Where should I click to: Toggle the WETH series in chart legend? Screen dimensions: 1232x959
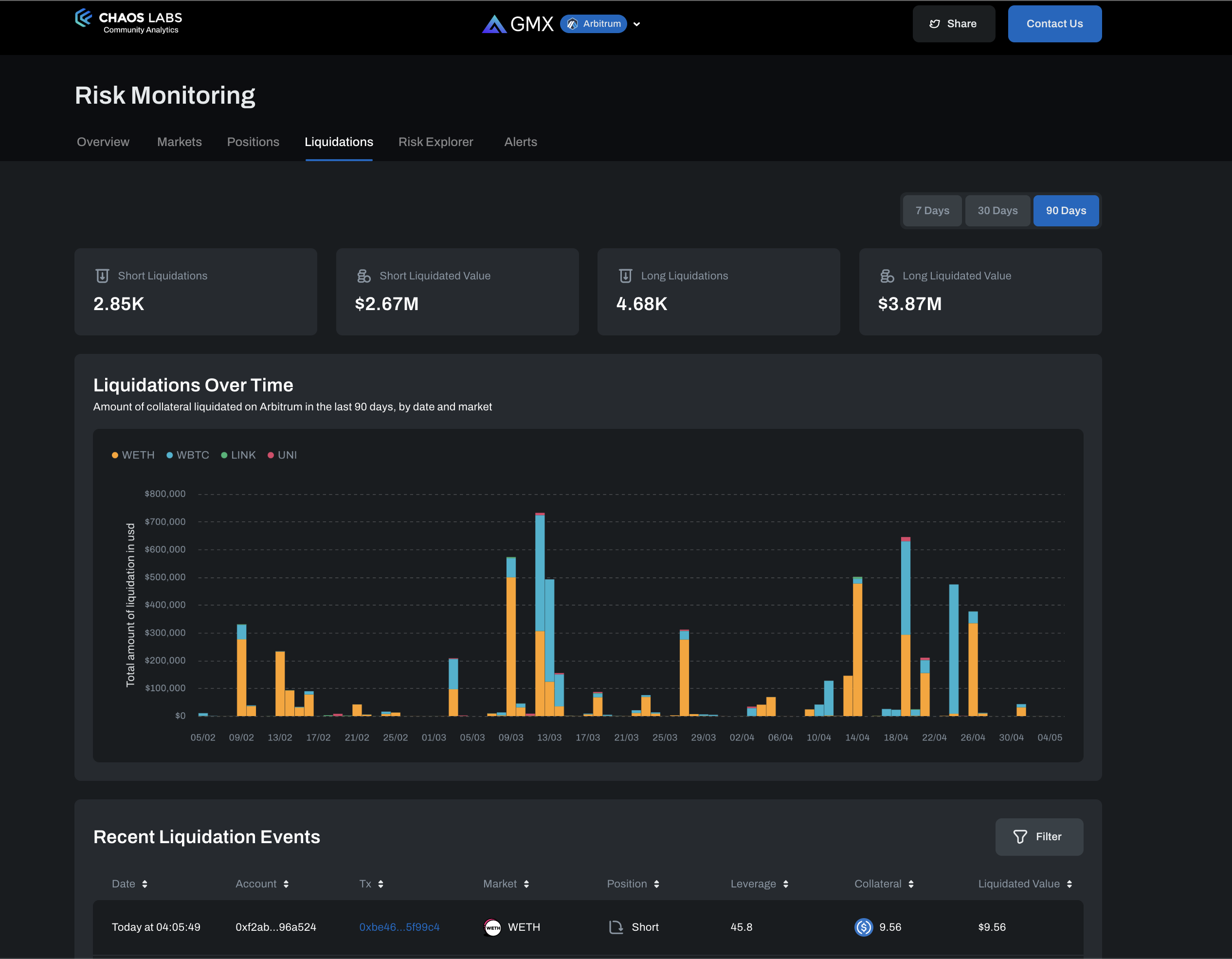[133, 455]
